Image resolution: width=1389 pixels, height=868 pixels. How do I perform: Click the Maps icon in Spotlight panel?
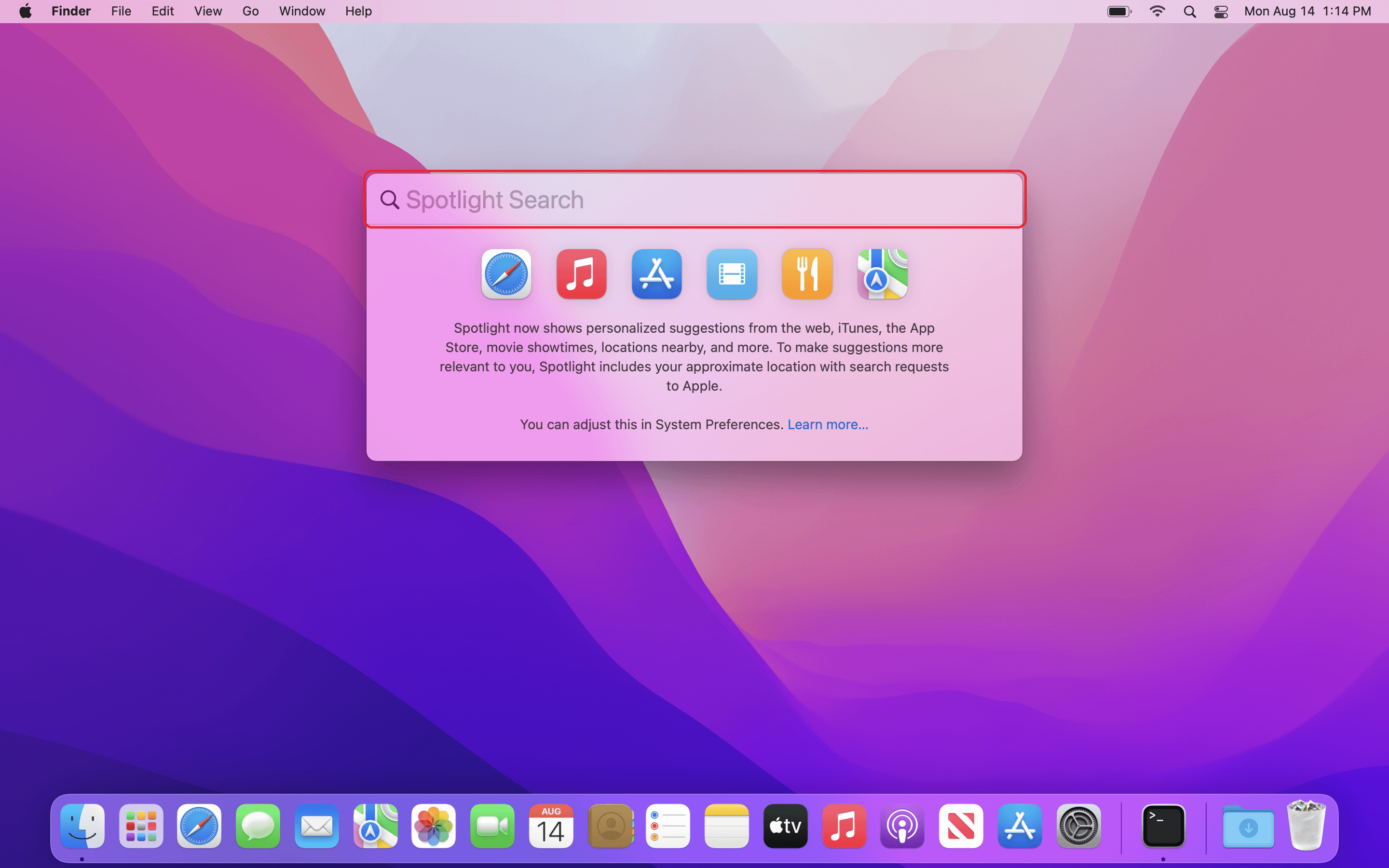882,274
